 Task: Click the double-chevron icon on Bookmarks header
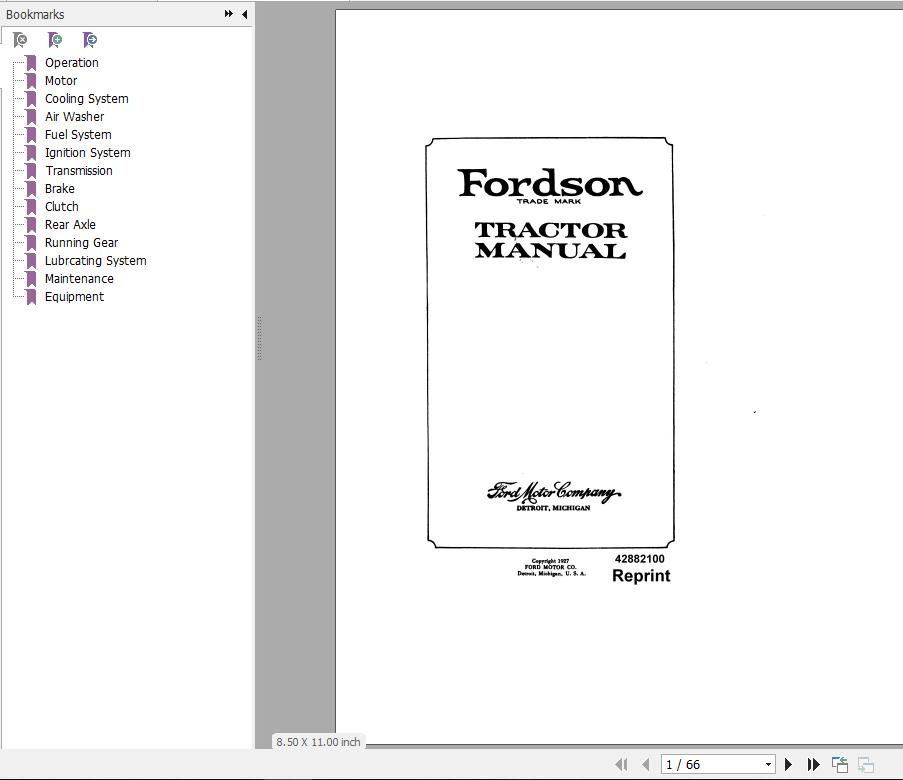pos(228,14)
